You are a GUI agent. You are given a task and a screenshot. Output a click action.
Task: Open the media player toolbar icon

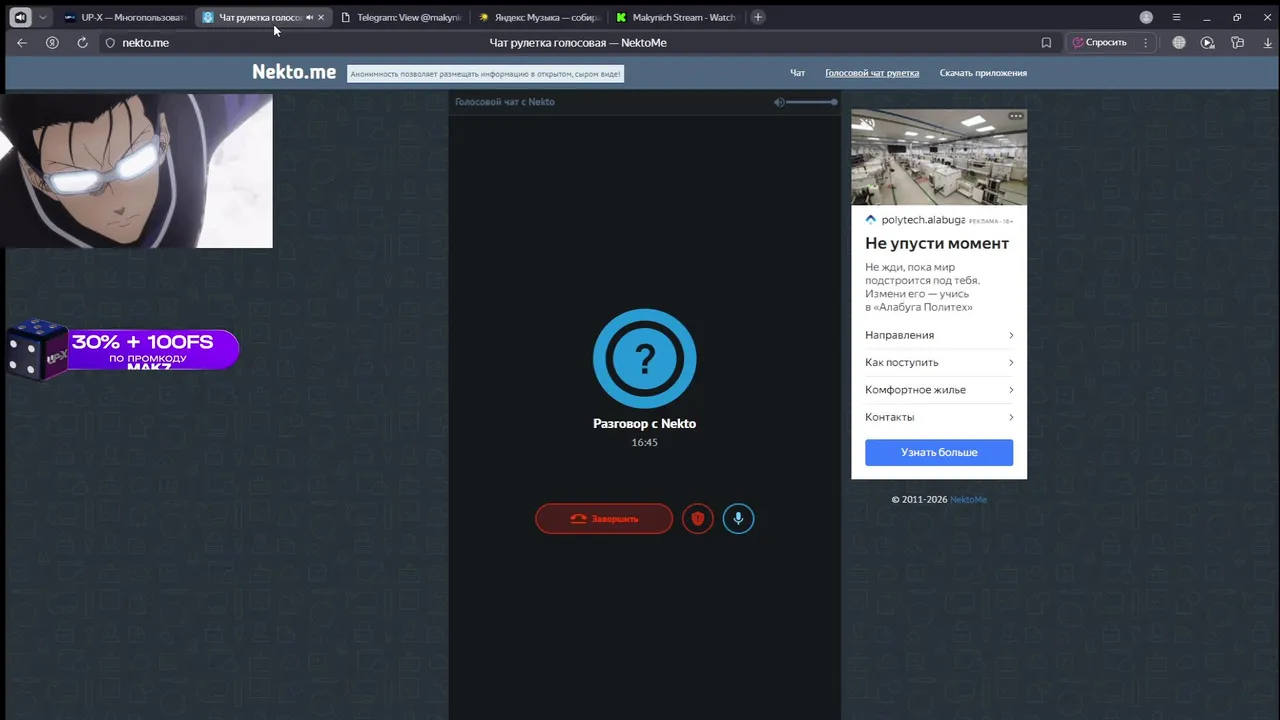1208,43
